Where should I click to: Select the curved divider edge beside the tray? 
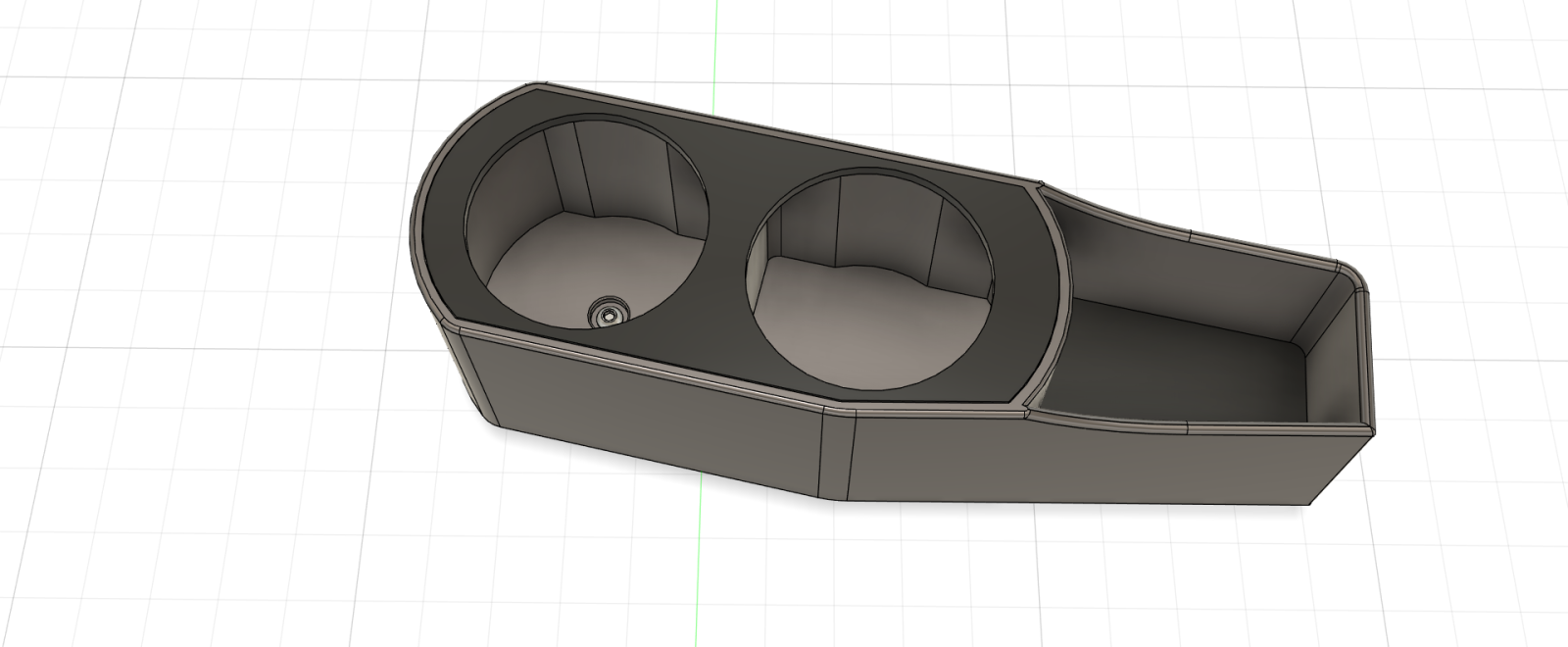click(x=1052, y=294)
